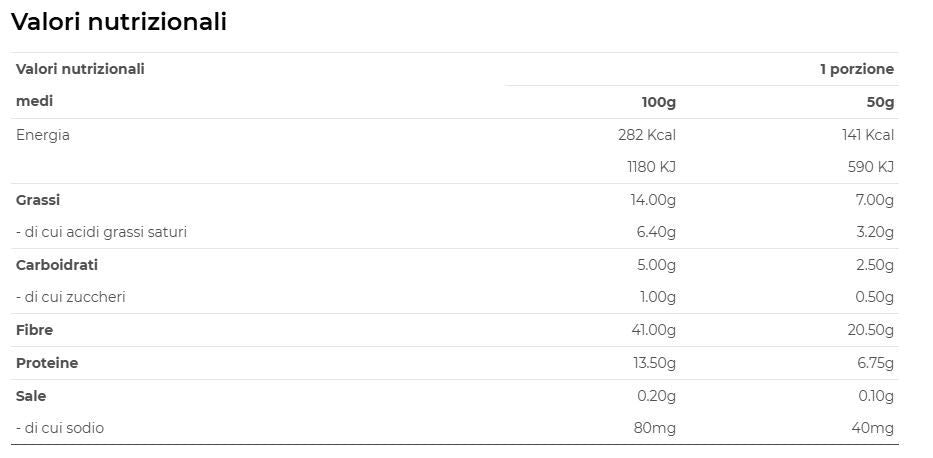Image resolution: width=933 pixels, height=458 pixels.
Task: Click the '80mg' sodium value
Action: click(x=656, y=428)
